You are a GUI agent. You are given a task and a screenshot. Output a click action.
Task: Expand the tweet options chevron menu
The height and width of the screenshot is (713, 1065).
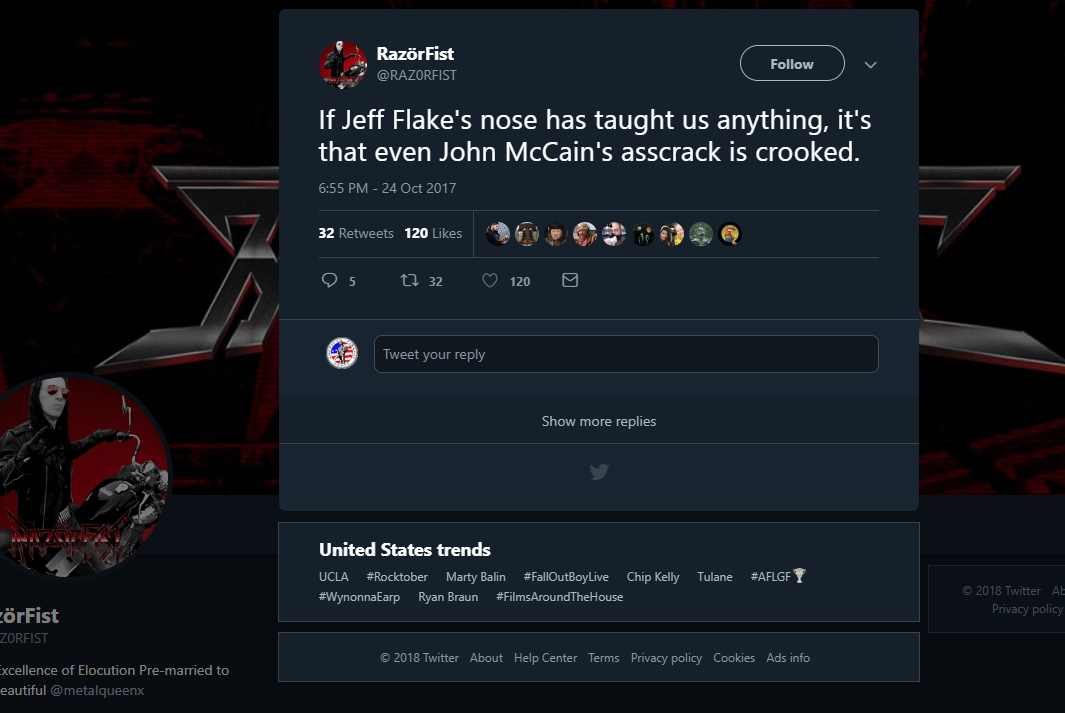[x=870, y=65]
